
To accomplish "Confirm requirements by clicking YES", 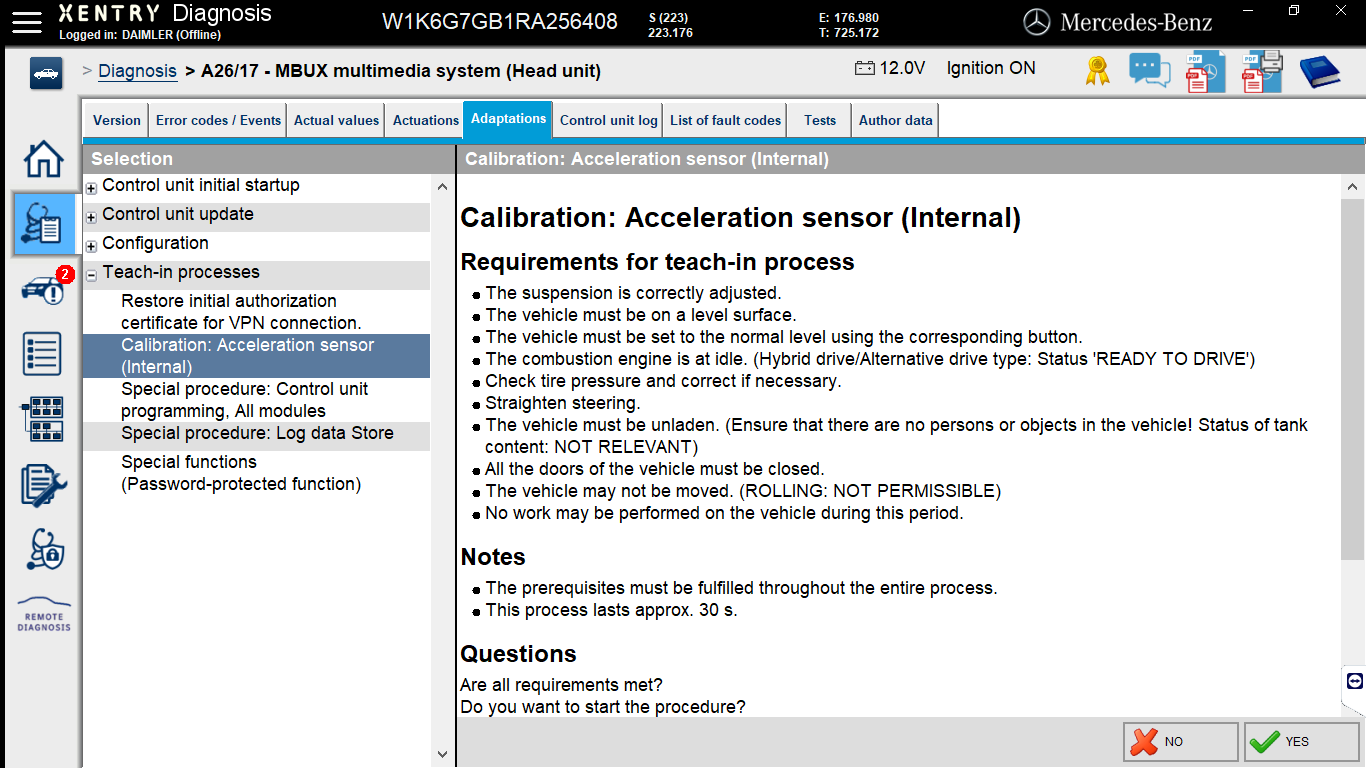I will tap(1299, 741).
